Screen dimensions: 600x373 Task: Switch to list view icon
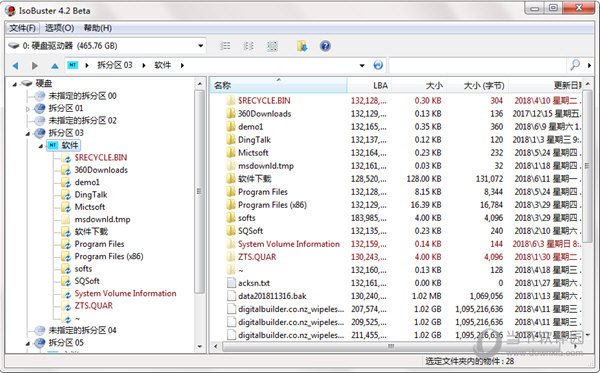pos(225,46)
